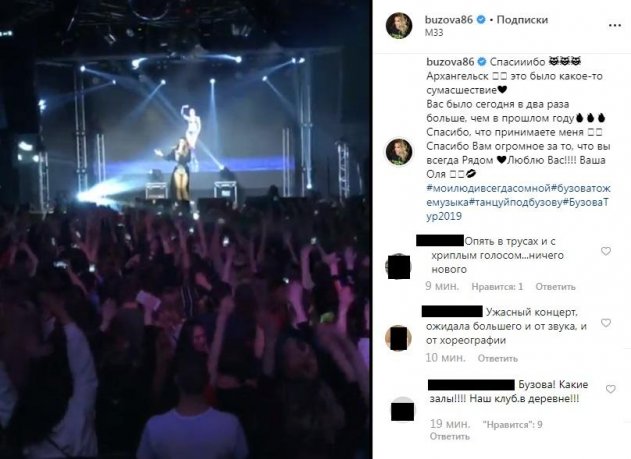View likes 'Нравится: 1' on first comment
The image size is (631, 459).
point(497,287)
